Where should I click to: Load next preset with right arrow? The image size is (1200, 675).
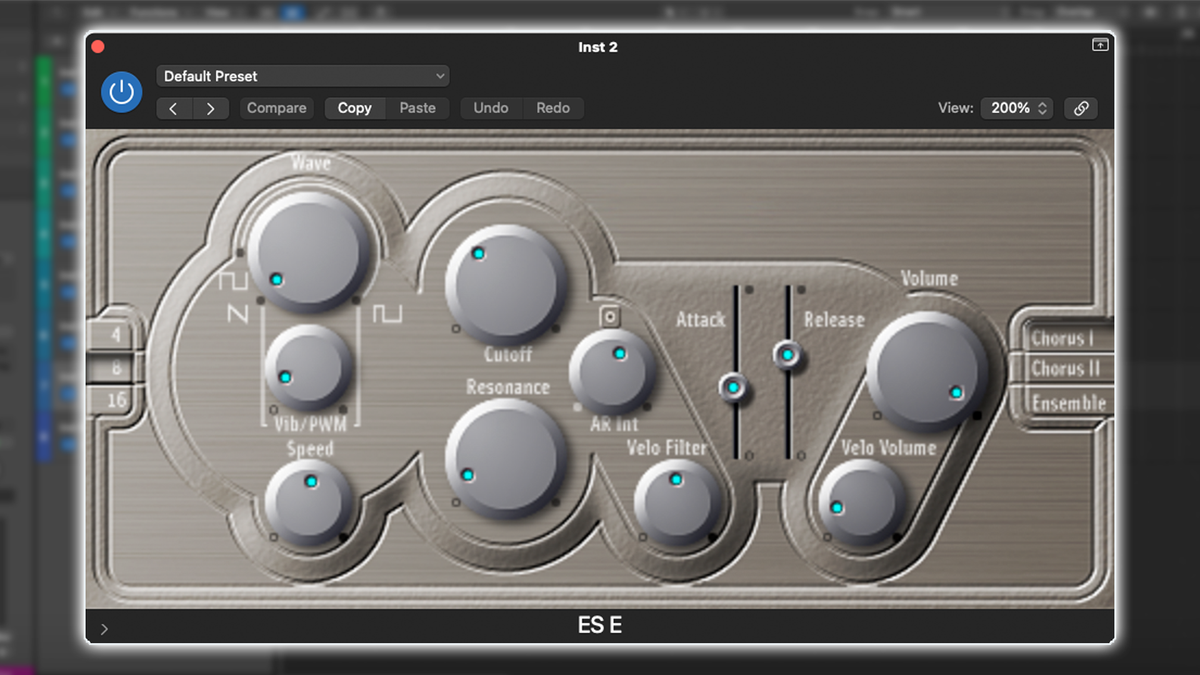coord(211,108)
